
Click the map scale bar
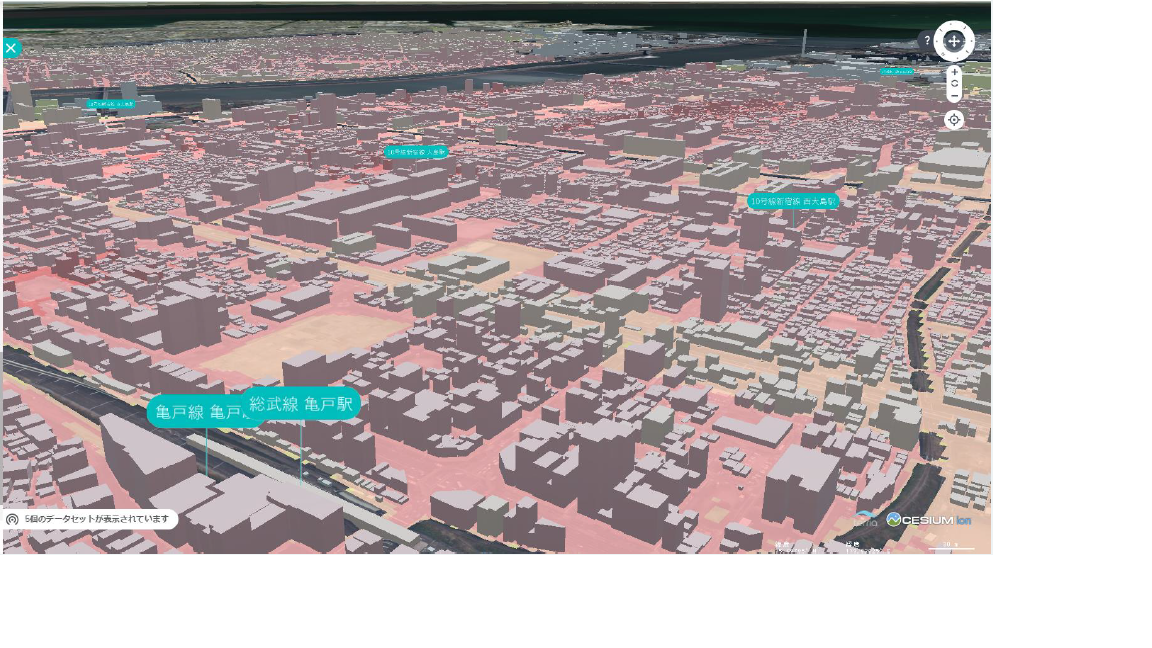pos(951,546)
